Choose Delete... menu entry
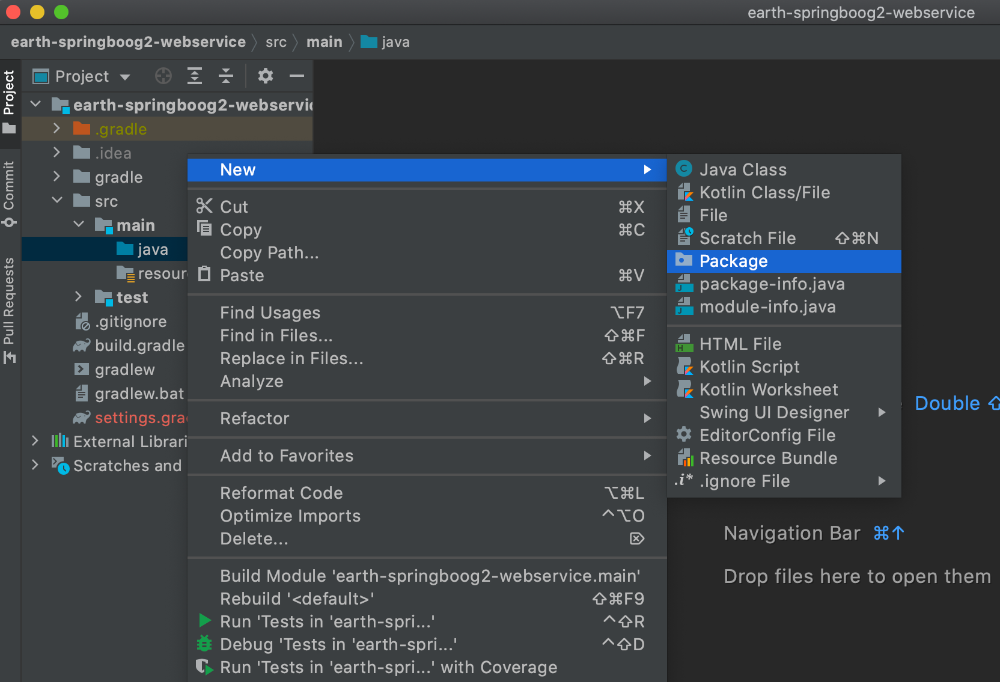 coord(427,539)
